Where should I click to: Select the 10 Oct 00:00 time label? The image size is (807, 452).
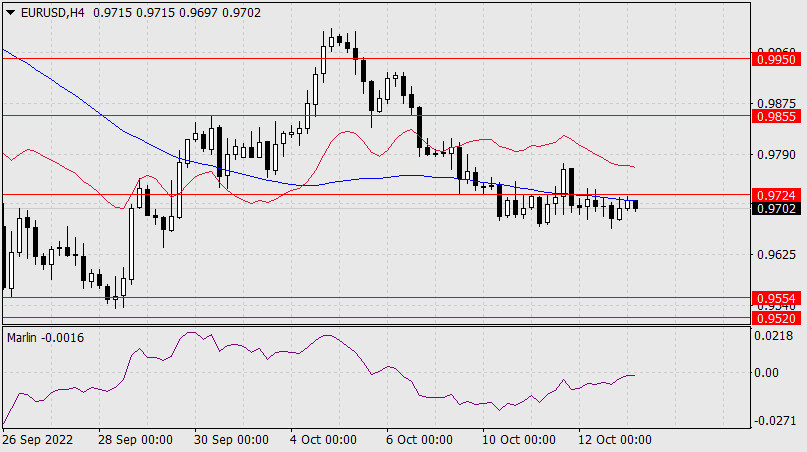pyautogui.click(x=517, y=440)
